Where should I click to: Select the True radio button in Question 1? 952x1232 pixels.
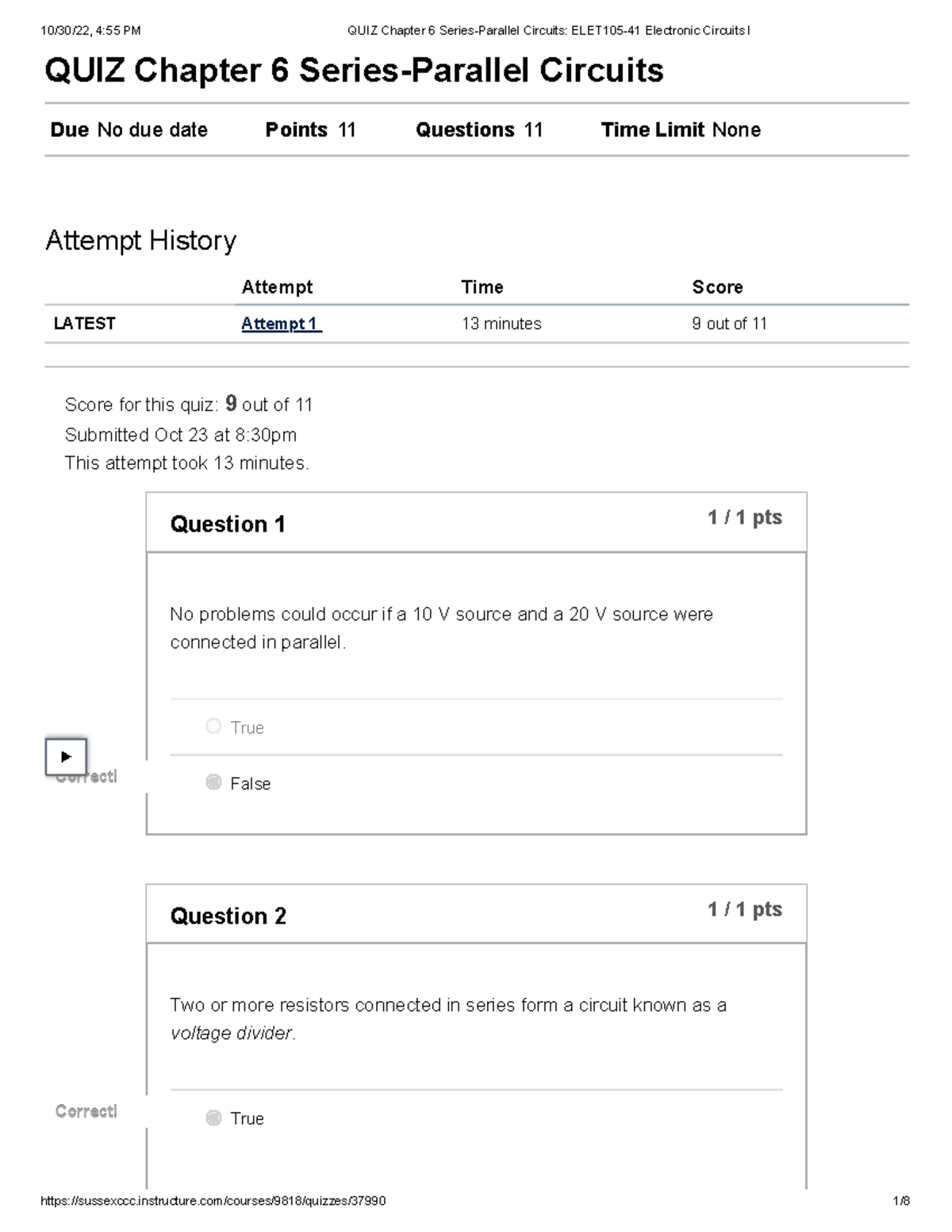click(x=213, y=727)
